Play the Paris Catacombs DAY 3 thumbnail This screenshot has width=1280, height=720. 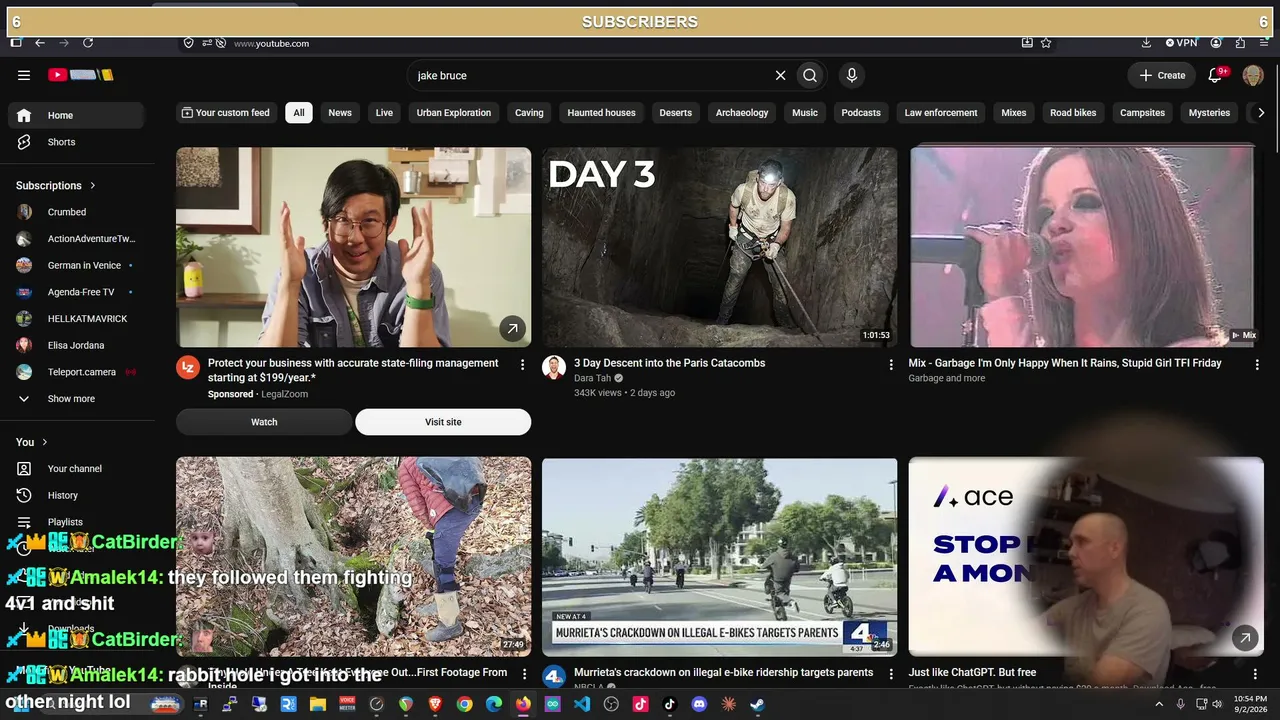pyautogui.click(x=720, y=247)
